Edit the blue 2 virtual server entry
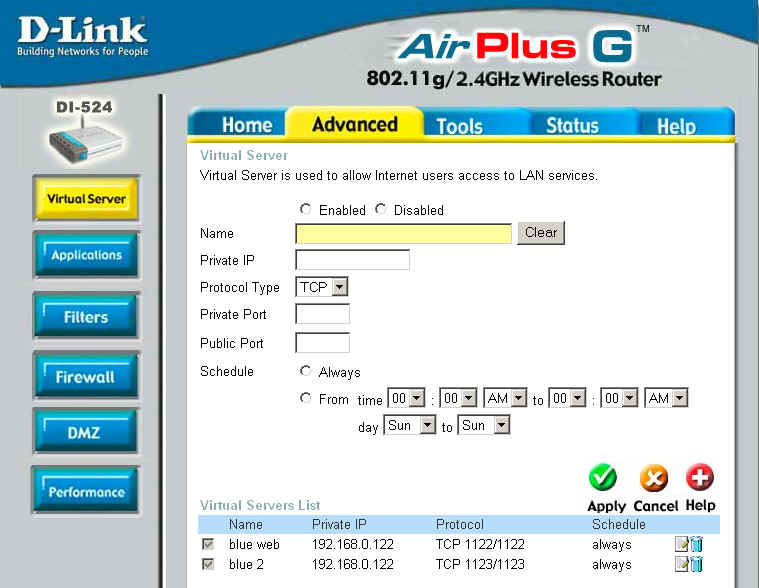This screenshot has width=759, height=588. 681,564
